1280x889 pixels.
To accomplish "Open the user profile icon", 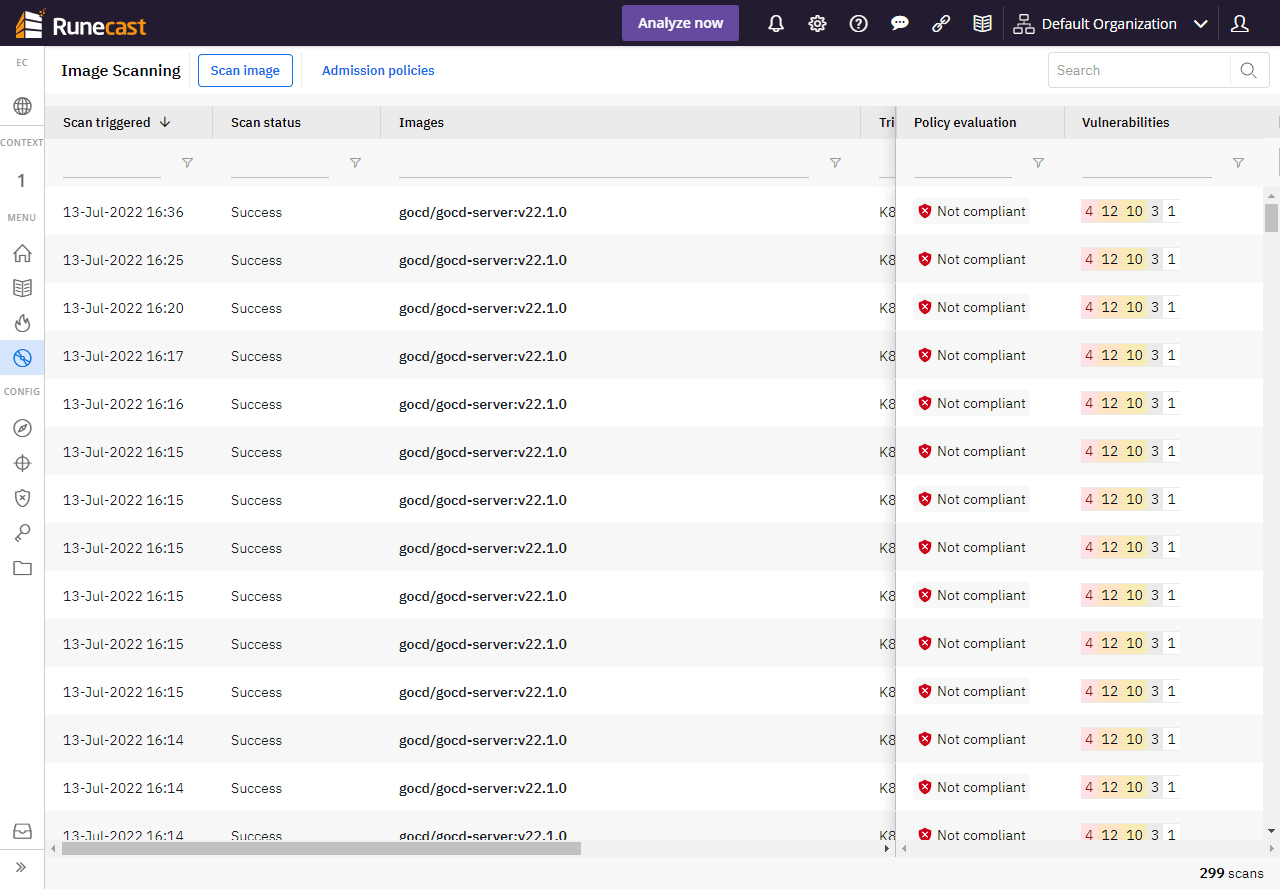I will coord(1240,24).
